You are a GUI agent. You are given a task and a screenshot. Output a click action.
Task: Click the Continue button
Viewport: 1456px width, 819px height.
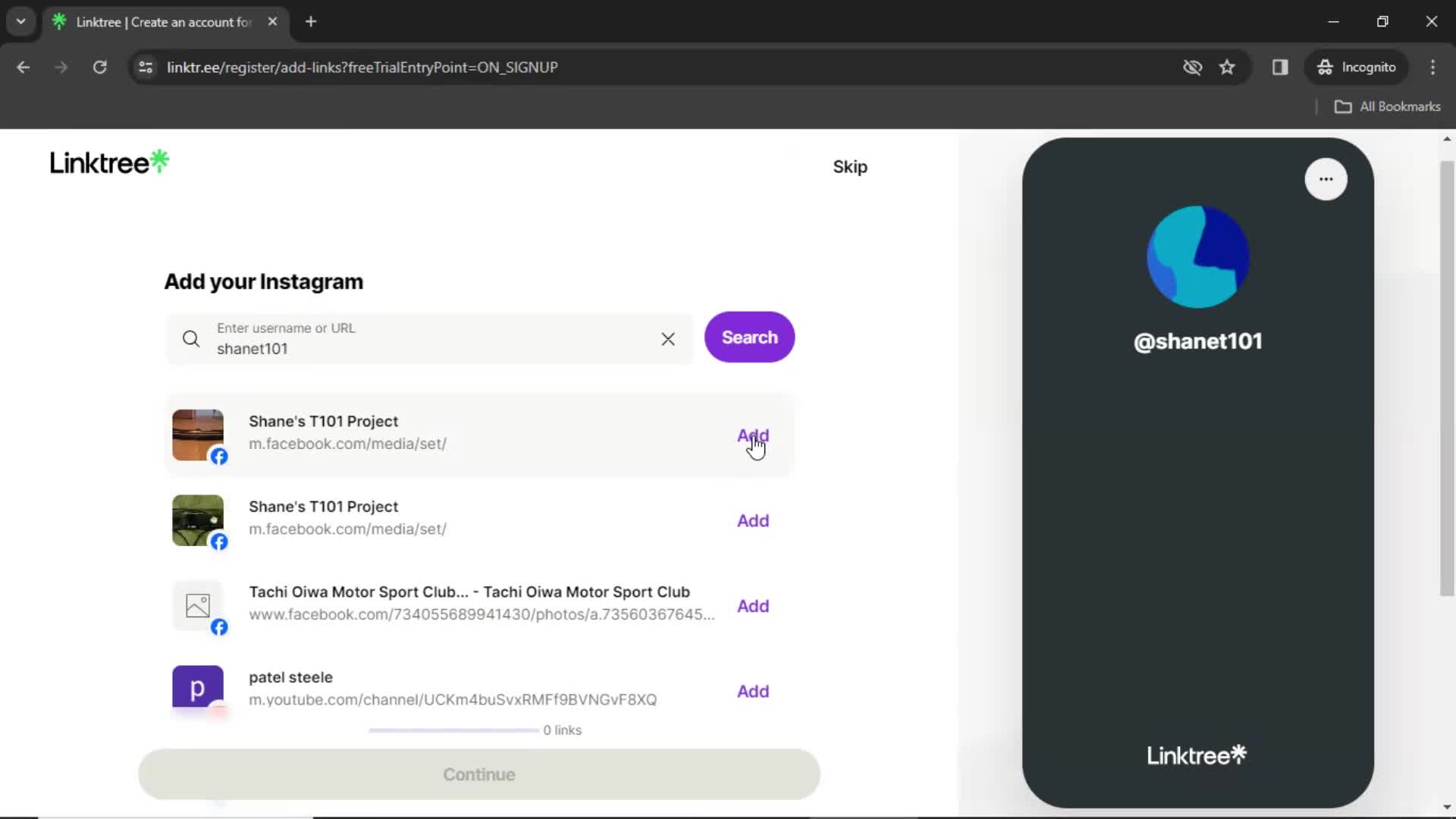pos(479,774)
